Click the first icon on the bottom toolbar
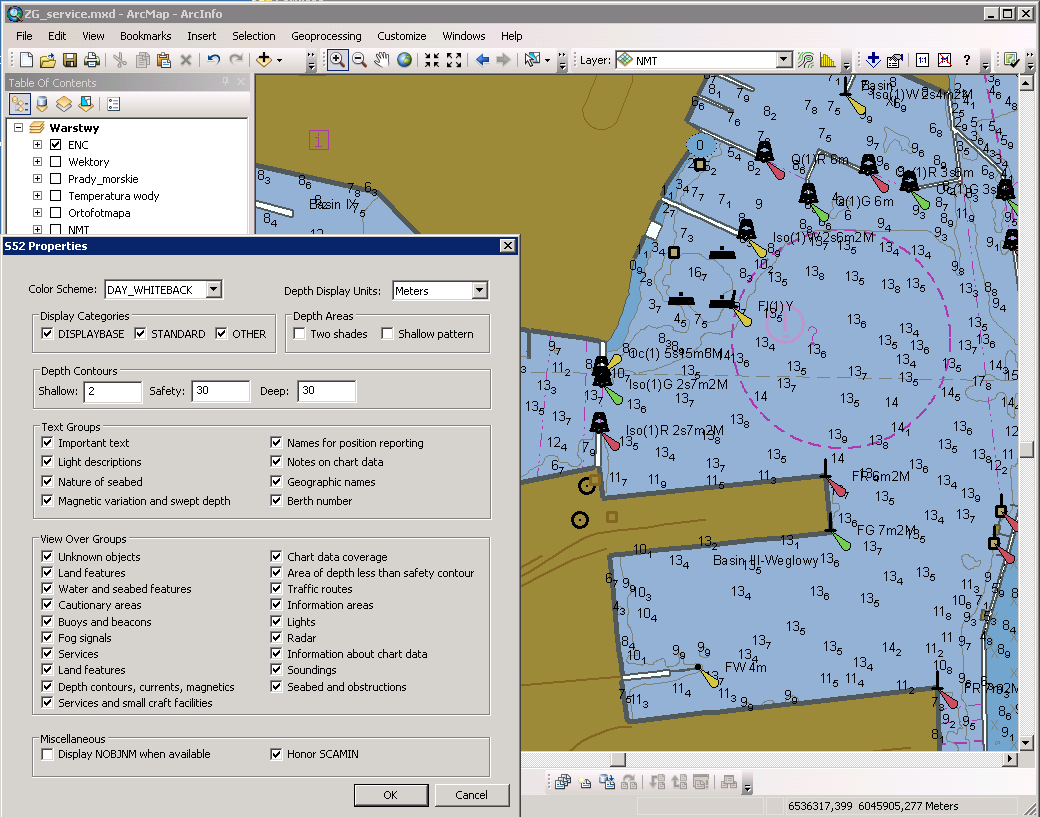This screenshot has width=1040, height=817. tap(562, 782)
